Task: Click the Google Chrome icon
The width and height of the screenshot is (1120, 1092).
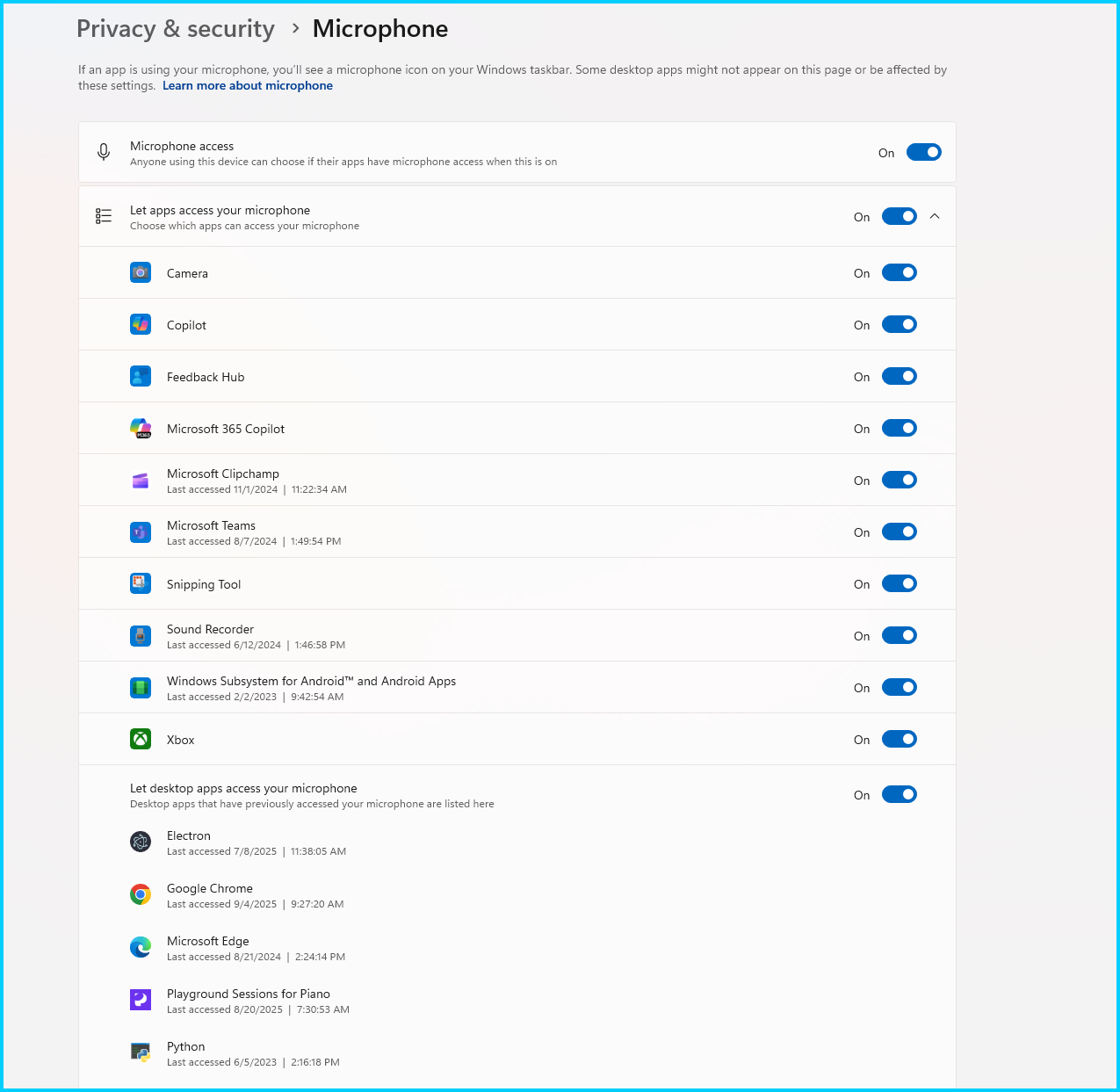Action: pyautogui.click(x=141, y=895)
